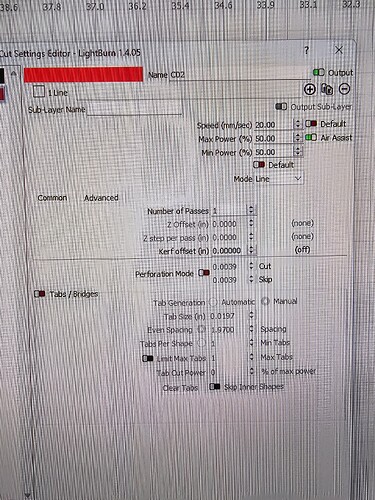Select the Even Spacing radio option
375x500 pixels.
click(202, 329)
